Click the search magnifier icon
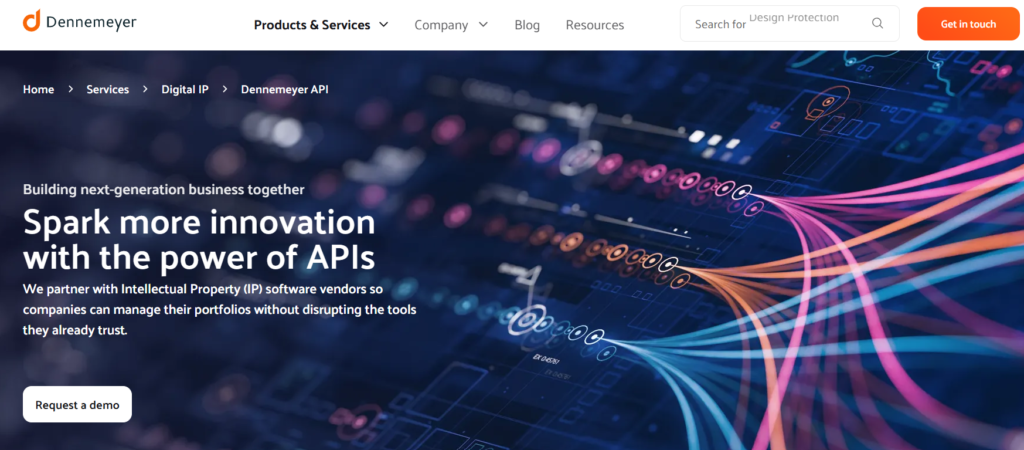This screenshot has width=1024, height=450. (x=877, y=24)
